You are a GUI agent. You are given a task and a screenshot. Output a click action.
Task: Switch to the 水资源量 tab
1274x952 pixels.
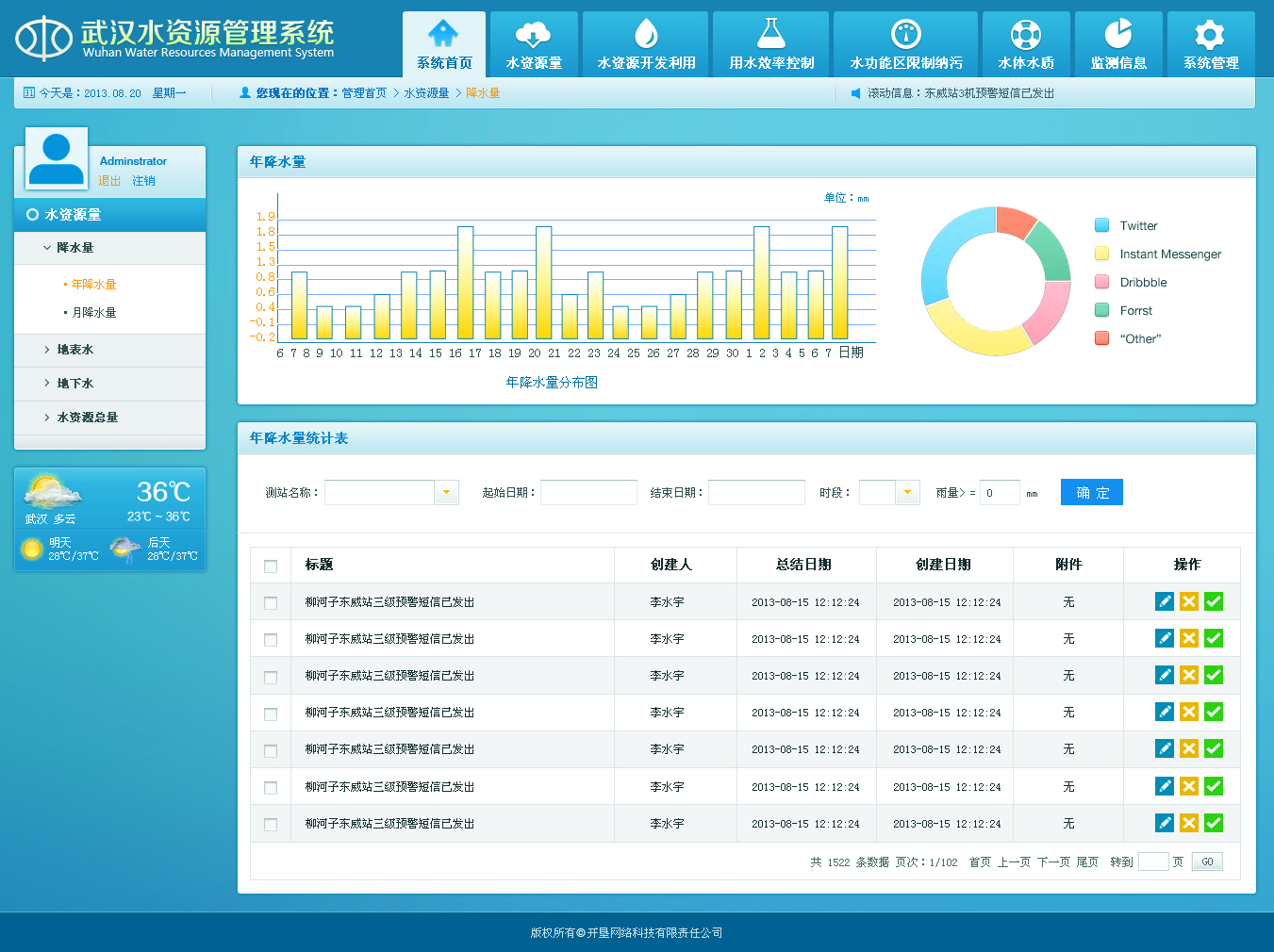[x=534, y=43]
